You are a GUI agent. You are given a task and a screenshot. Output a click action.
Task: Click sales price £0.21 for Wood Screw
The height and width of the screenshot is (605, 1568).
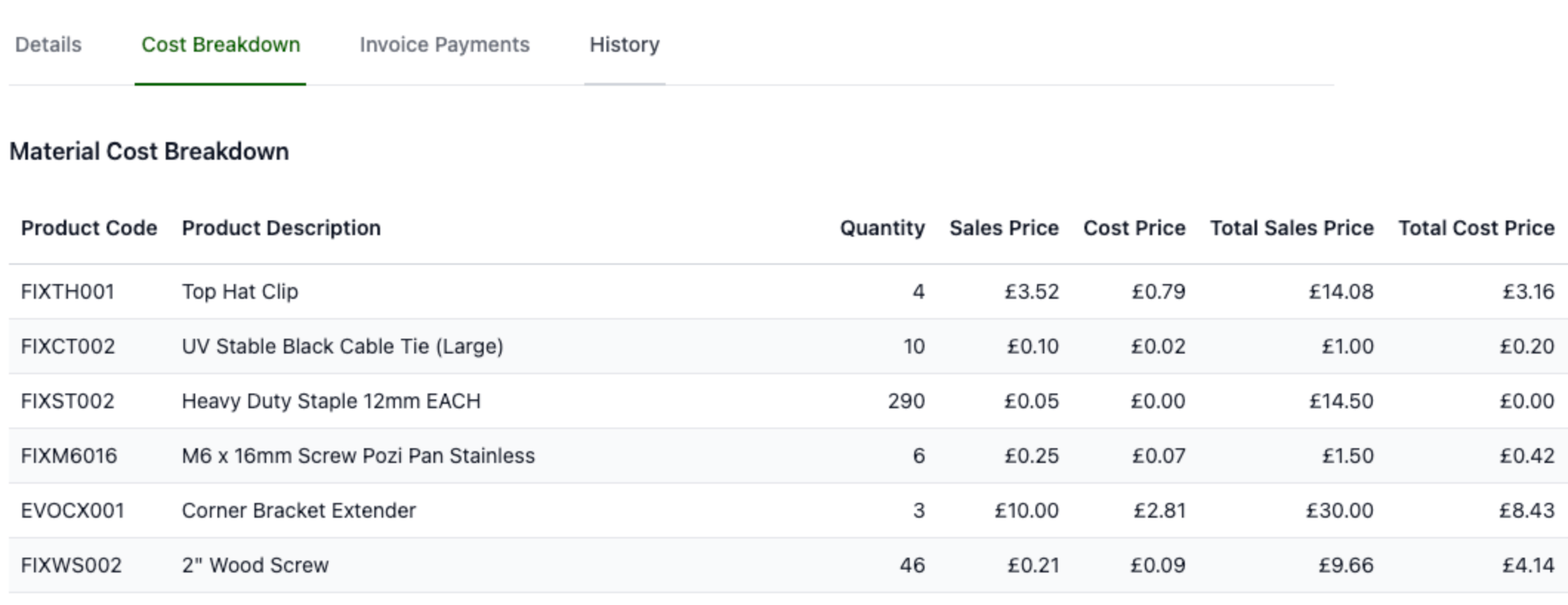pyautogui.click(x=1033, y=565)
